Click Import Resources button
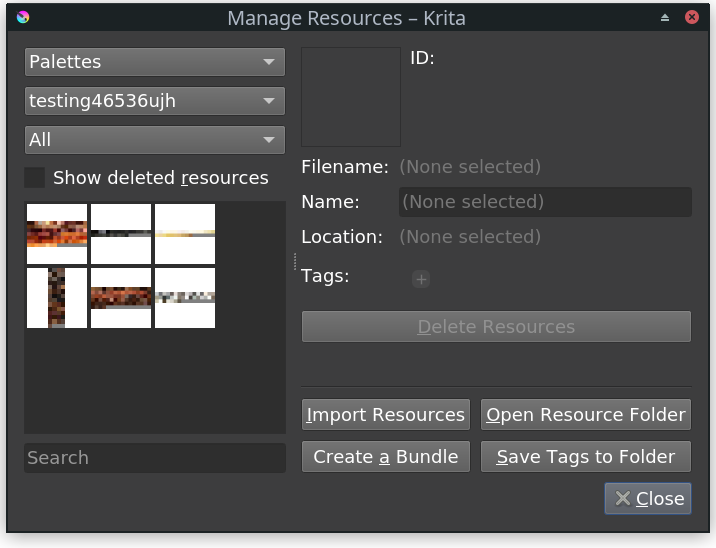This screenshot has width=716, height=548. (x=386, y=415)
